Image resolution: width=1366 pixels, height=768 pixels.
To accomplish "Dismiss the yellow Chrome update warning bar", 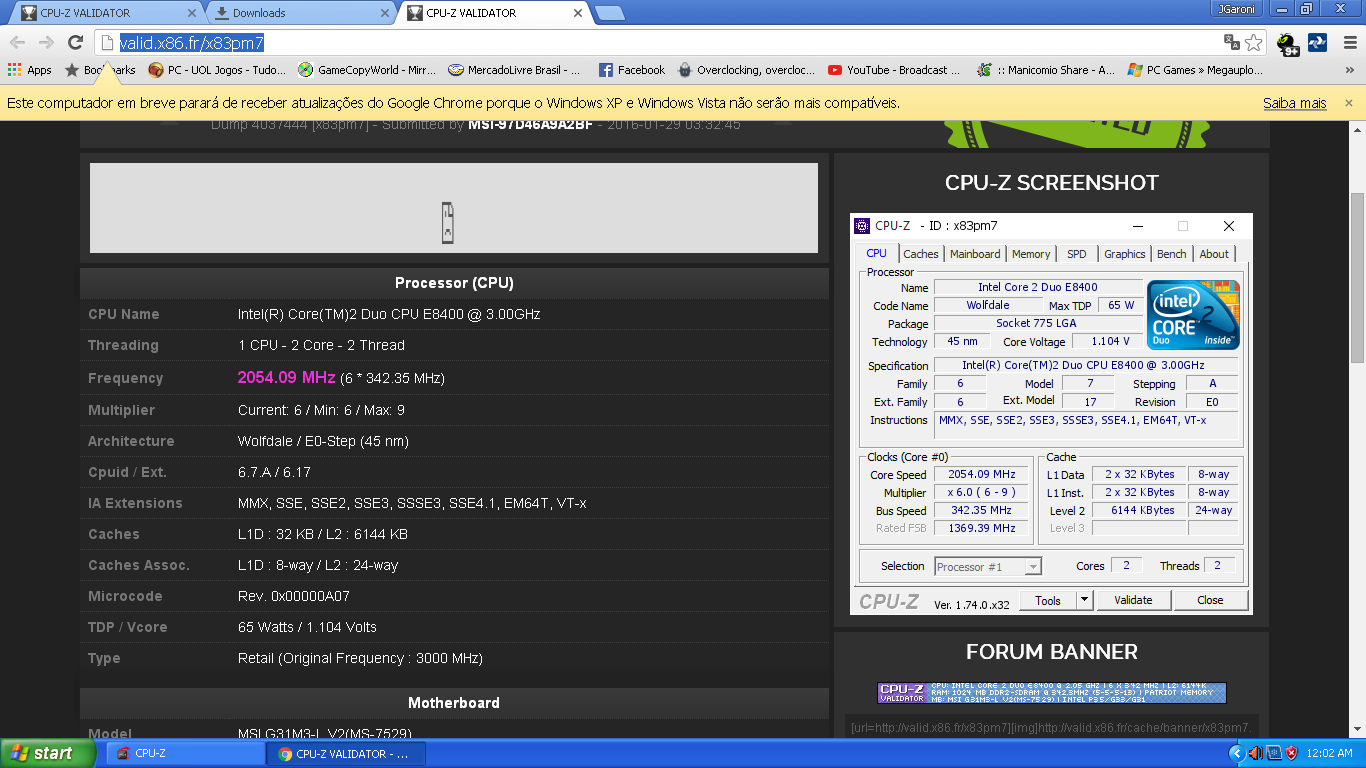I will pyautogui.click(x=1348, y=103).
